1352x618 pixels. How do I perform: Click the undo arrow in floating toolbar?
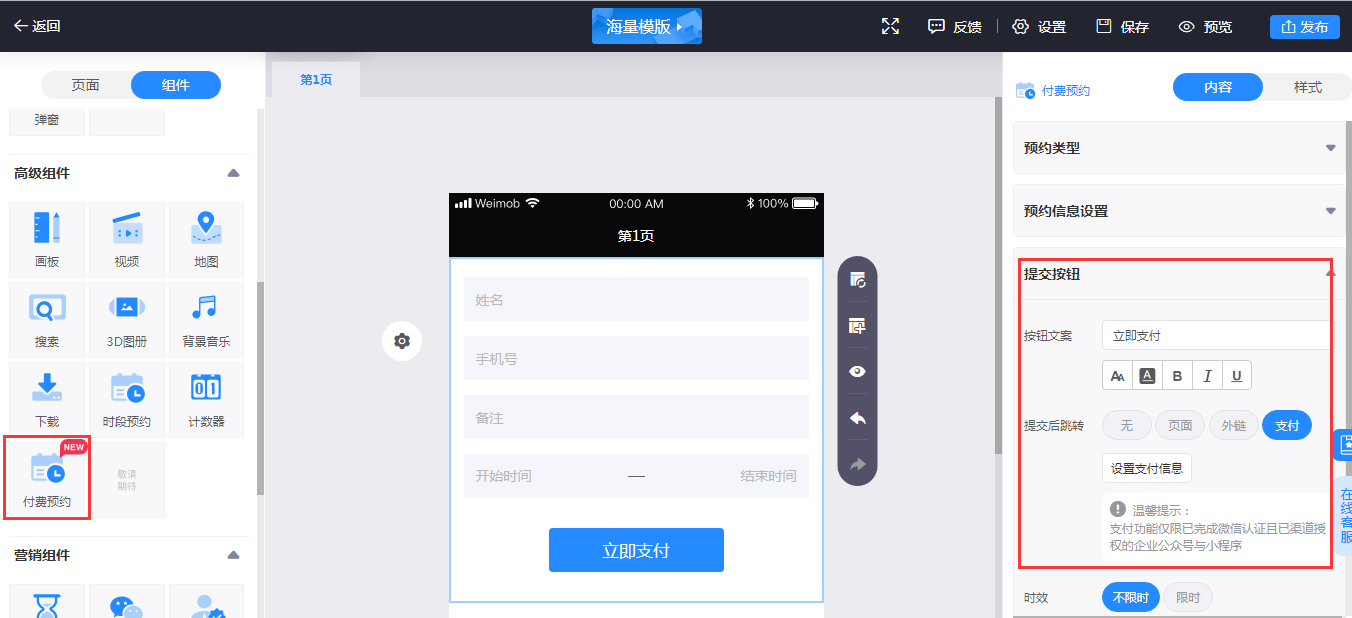tap(857, 418)
